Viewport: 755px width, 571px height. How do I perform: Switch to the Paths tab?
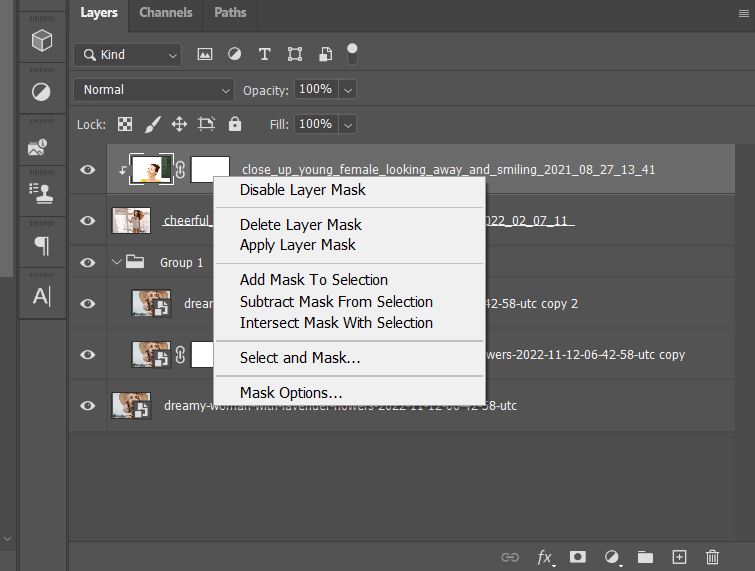point(230,13)
